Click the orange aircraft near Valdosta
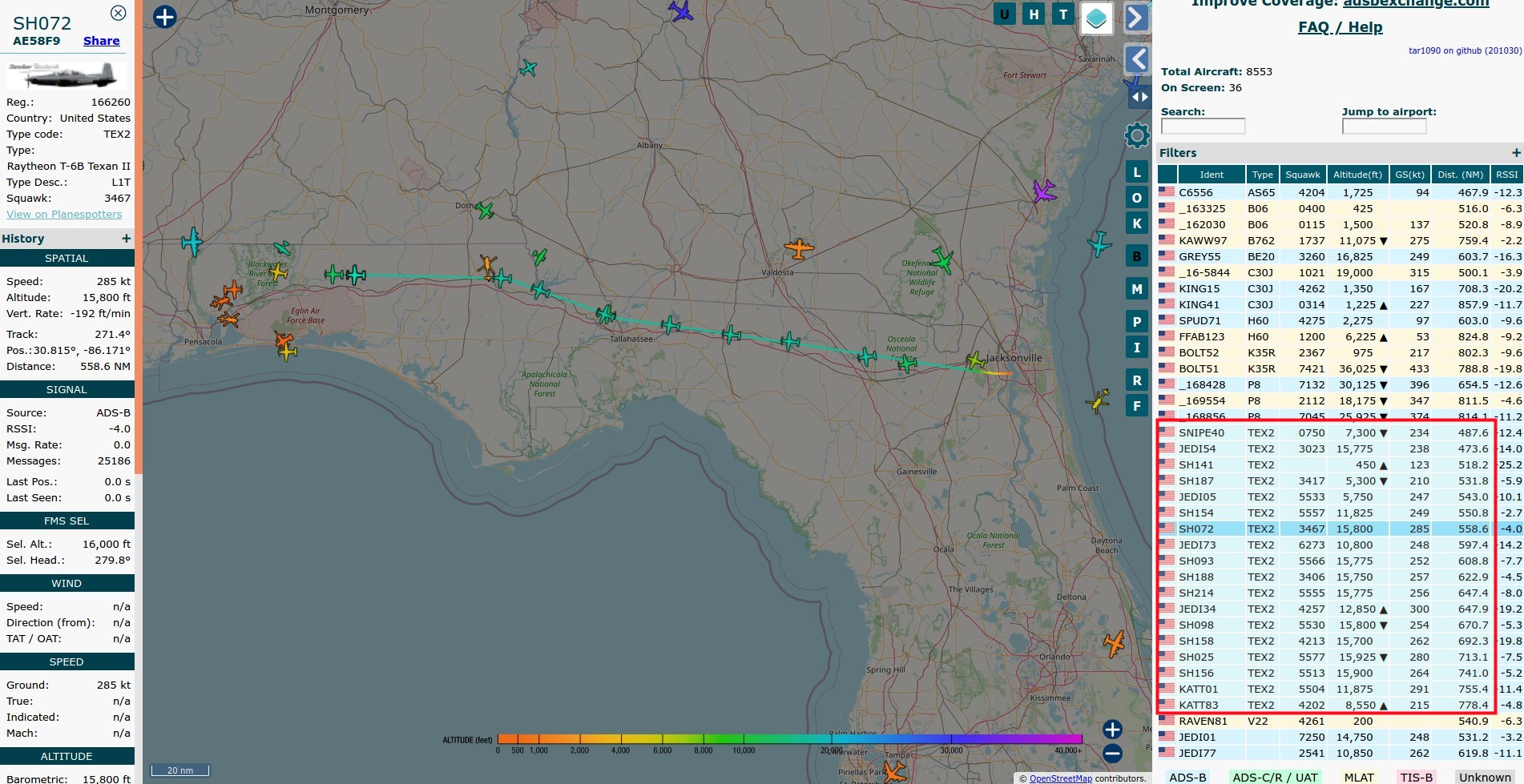The width and height of the screenshot is (1524, 784). point(799,249)
